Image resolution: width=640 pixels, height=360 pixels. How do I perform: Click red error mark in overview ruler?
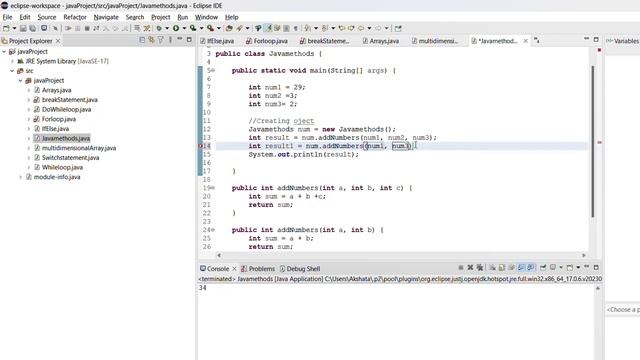(x=599, y=142)
